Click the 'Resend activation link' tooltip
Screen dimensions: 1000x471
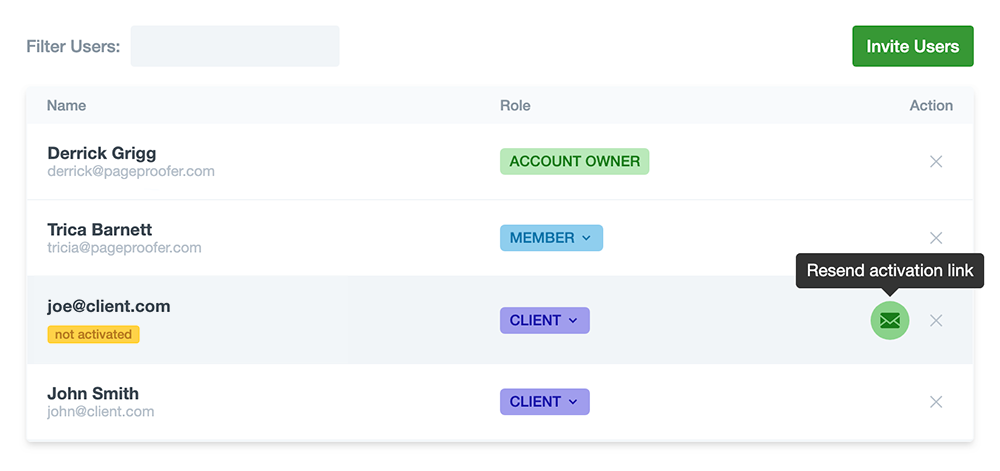click(x=890, y=271)
